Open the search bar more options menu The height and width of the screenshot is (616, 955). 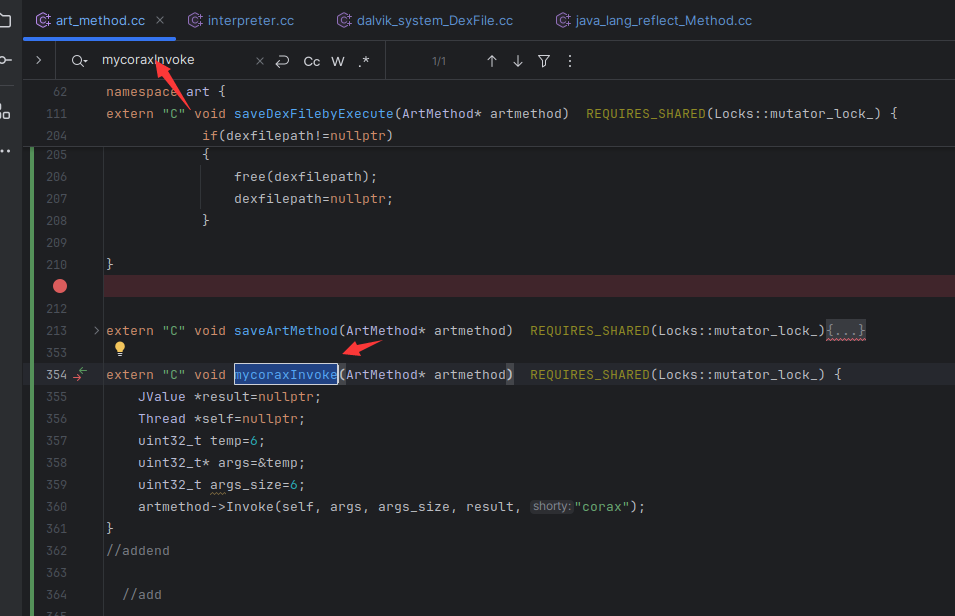point(570,61)
